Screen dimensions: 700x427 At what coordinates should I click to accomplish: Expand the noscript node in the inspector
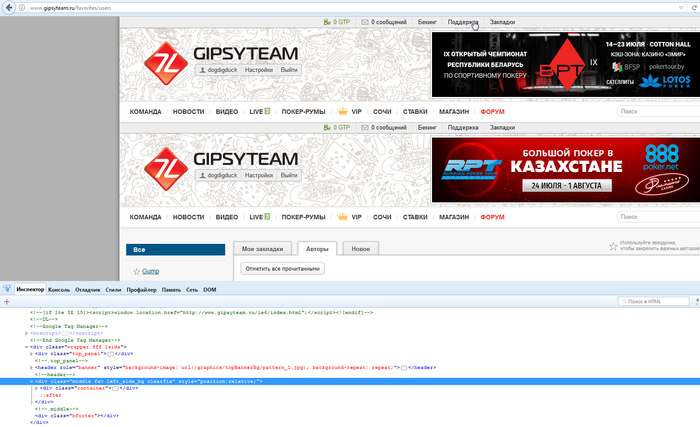(26, 333)
